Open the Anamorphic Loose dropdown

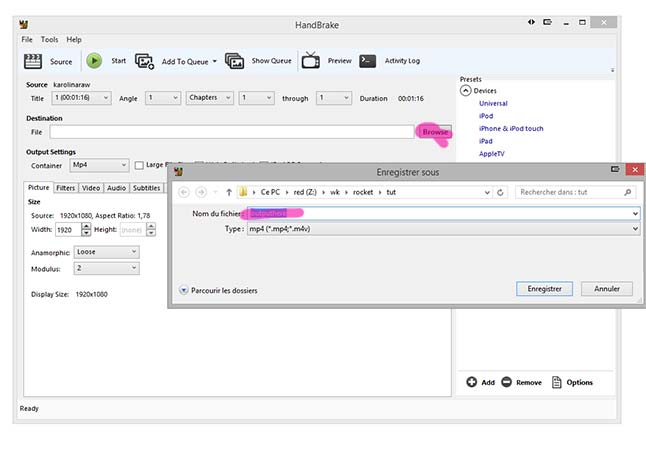[x=107, y=252]
